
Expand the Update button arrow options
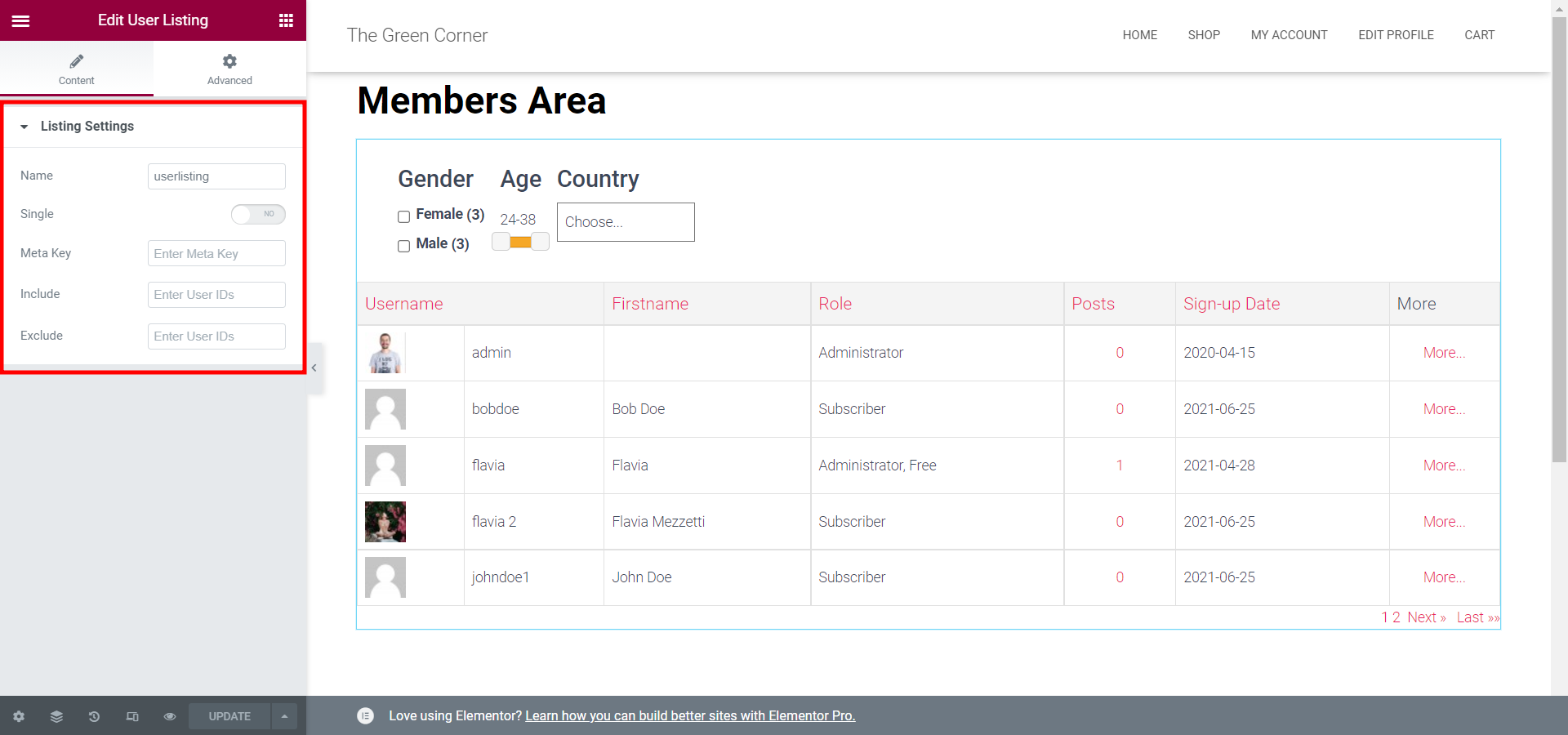[x=284, y=716]
